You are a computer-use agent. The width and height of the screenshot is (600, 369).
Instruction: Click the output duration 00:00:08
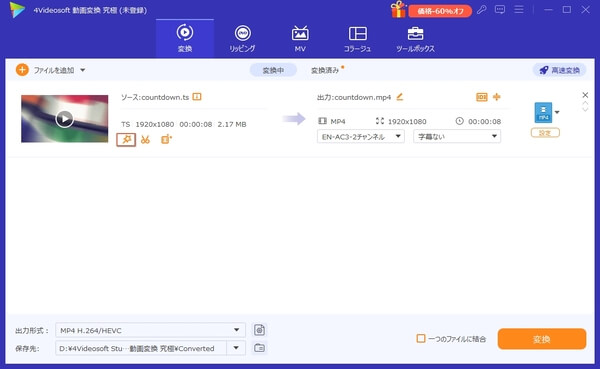484,121
